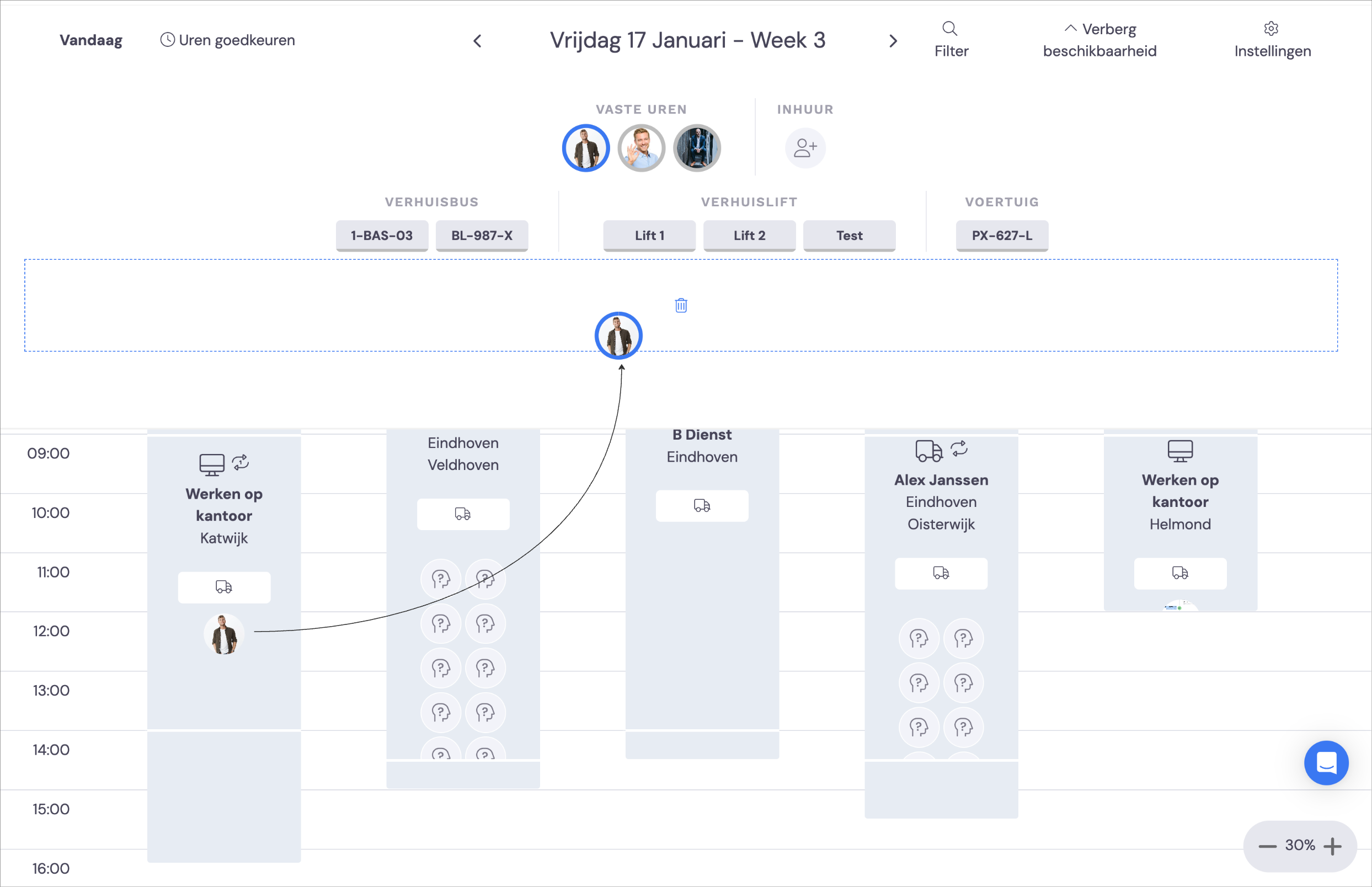Click the truck slot in B Dienst card
Image resolution: width=1372 pixels, height=887 pixels.
click(702, 506)
